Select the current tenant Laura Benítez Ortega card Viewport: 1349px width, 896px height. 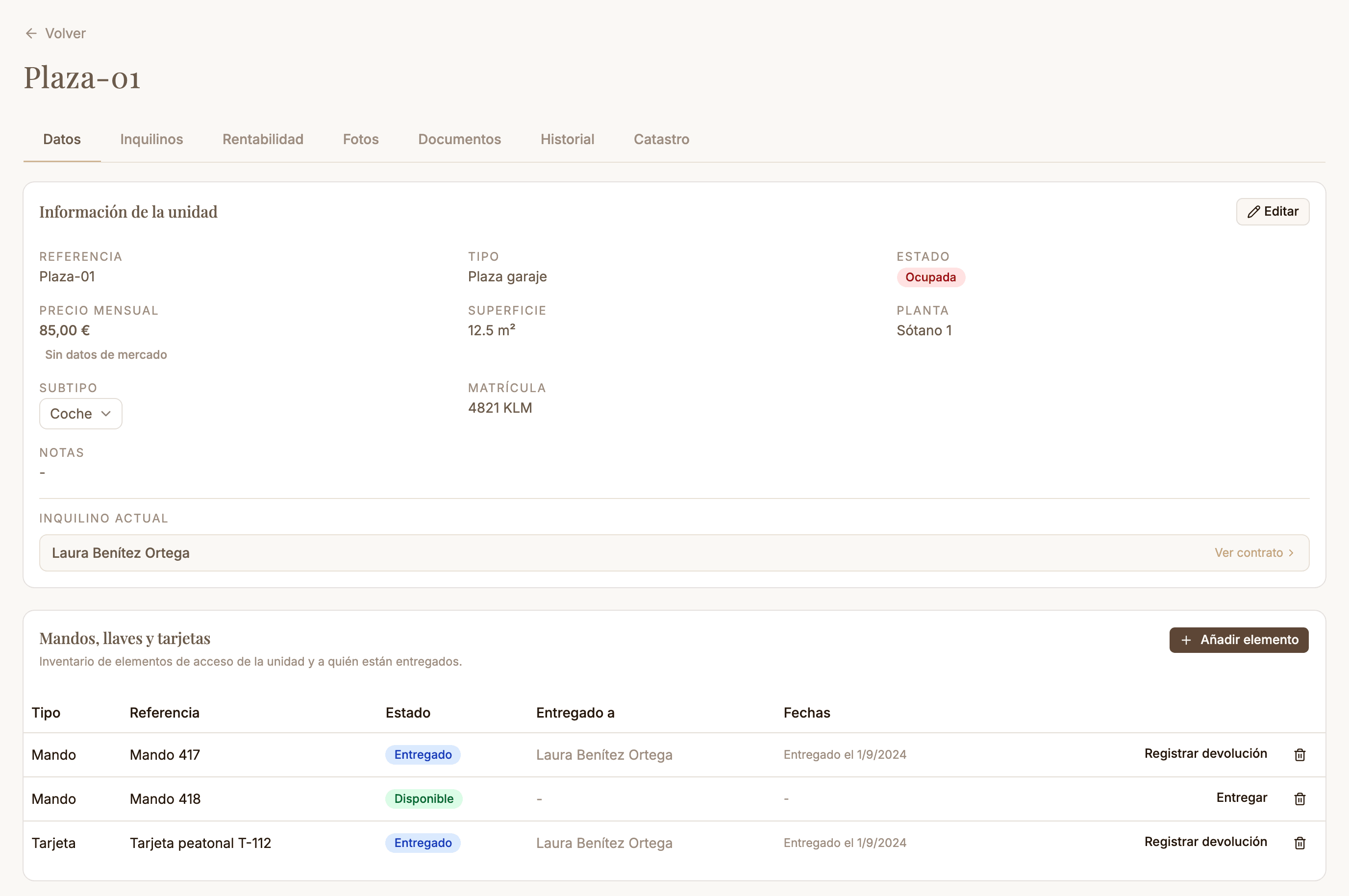click(x=674, y=552)
